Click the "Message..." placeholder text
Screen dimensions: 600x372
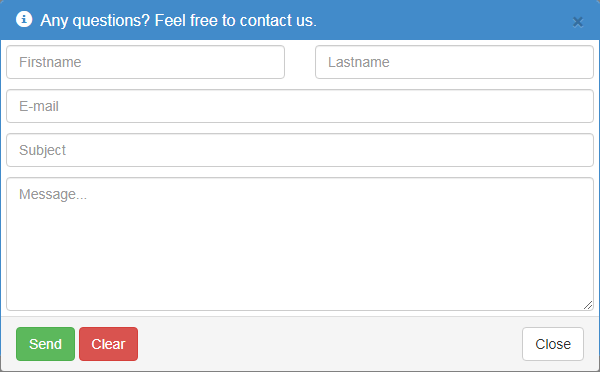coord(53,194)
